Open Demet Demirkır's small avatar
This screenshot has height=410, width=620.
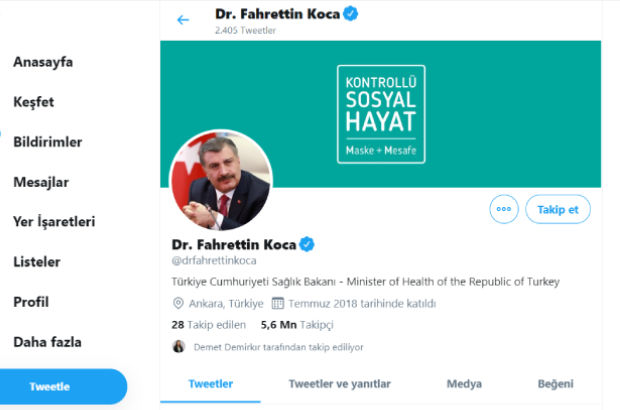click(x=179, y=346)
